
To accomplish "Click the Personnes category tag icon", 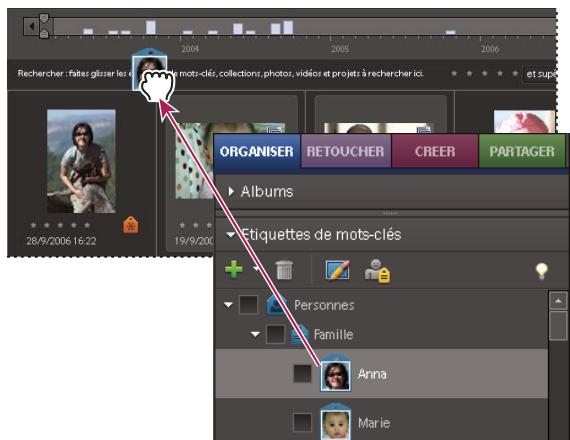I will coord(277,305).
